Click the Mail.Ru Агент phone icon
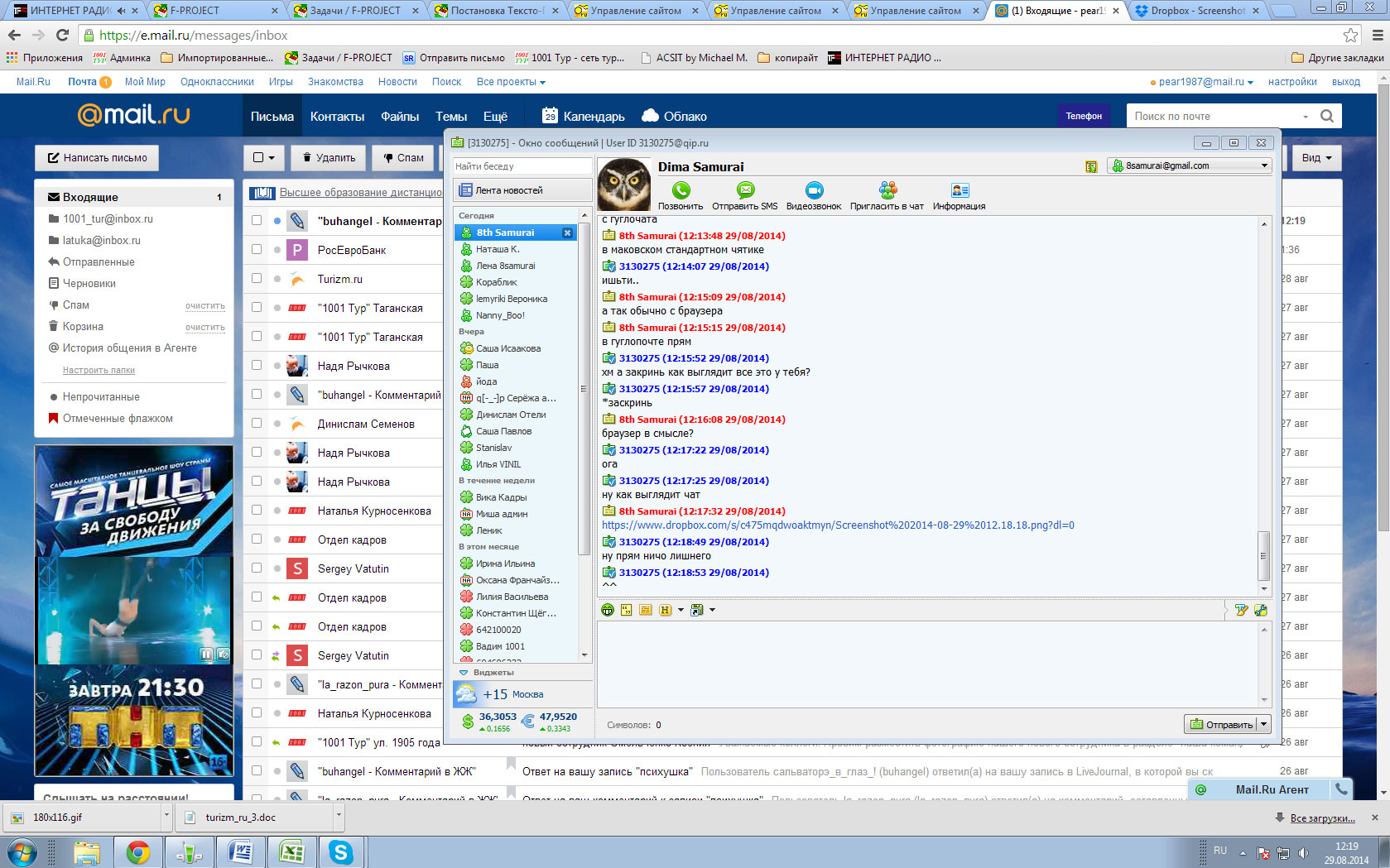 (x=1341, y=789)
